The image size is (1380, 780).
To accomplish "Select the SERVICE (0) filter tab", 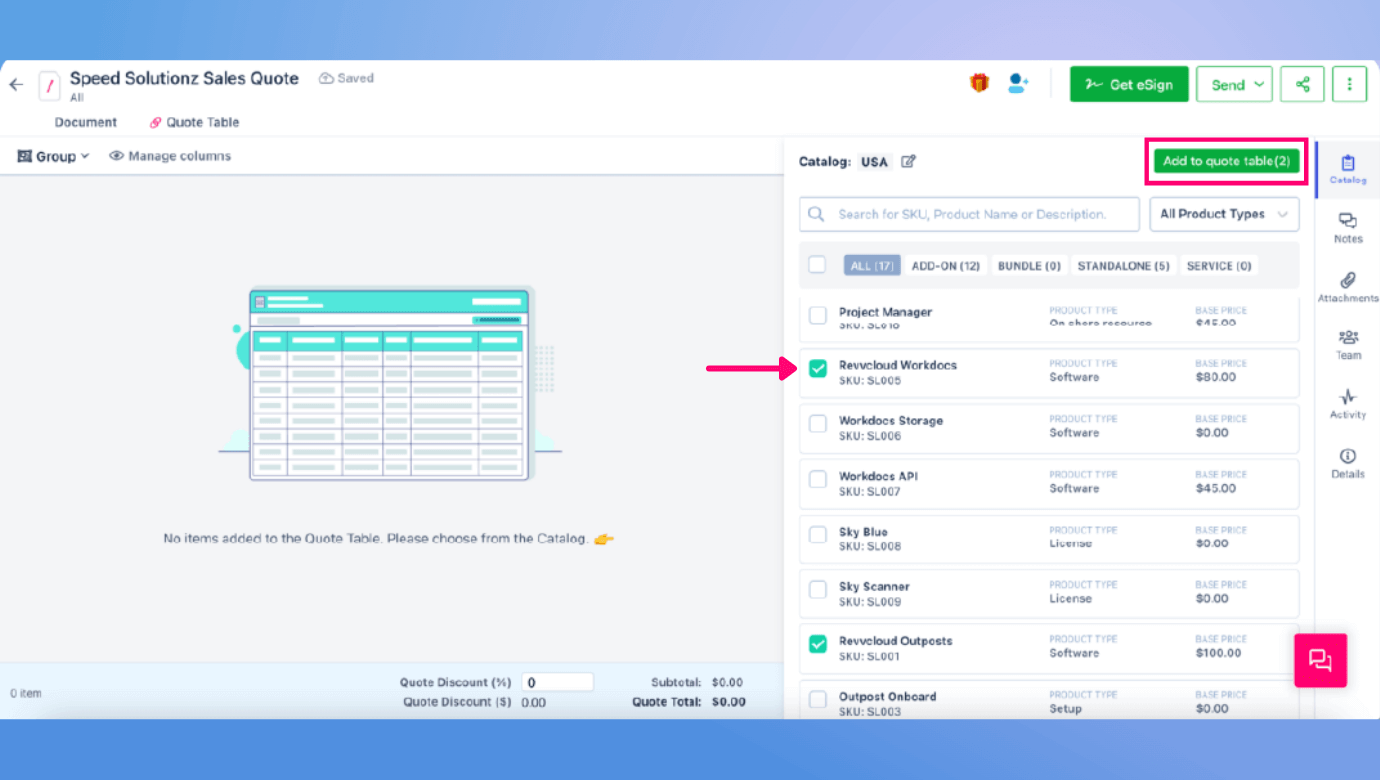I will point(1219,266).
